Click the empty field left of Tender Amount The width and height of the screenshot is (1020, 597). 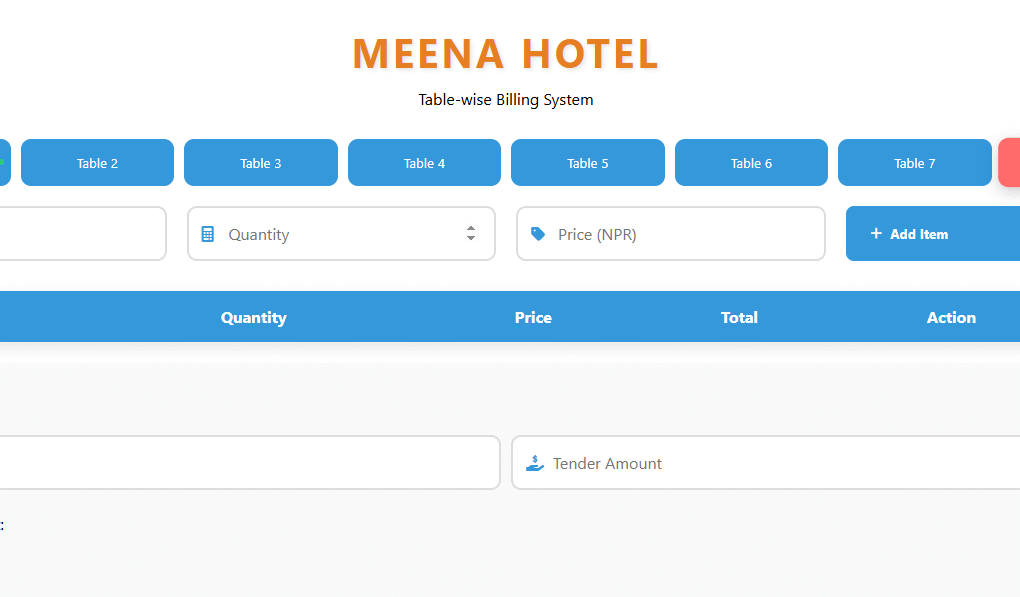[x=250, y=463]
